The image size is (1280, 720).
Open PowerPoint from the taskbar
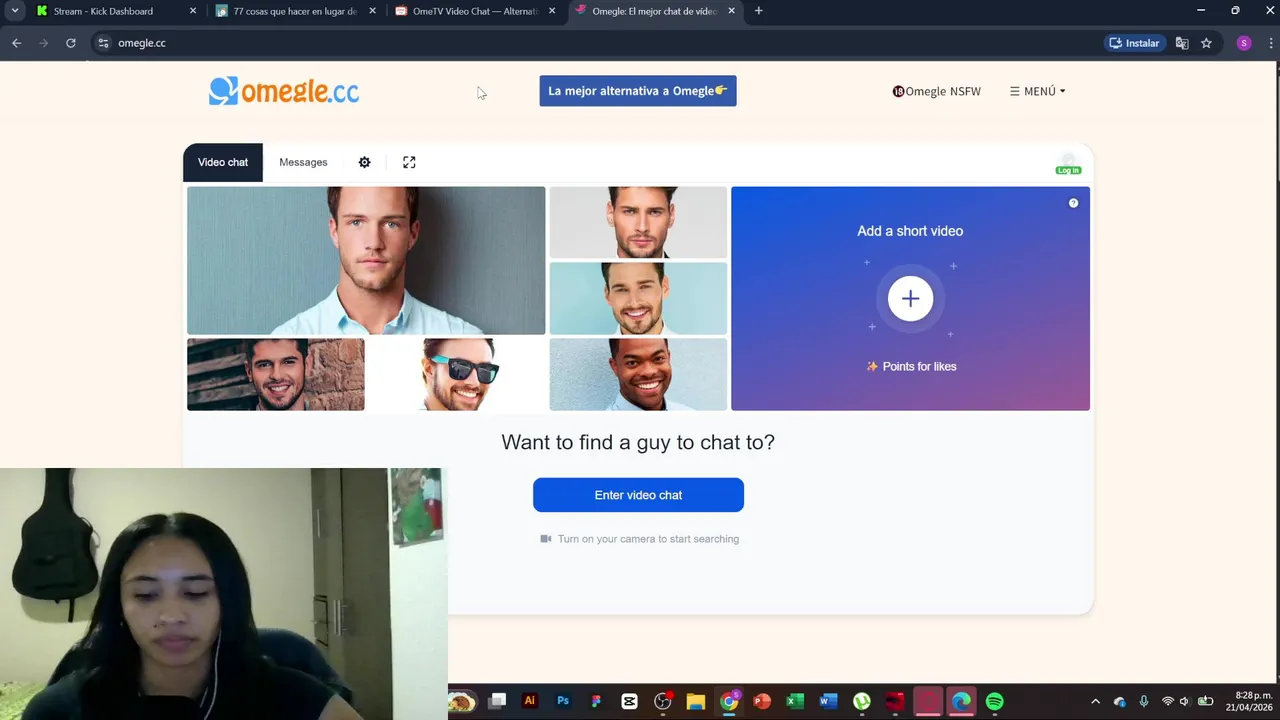(x=762, y=701)
